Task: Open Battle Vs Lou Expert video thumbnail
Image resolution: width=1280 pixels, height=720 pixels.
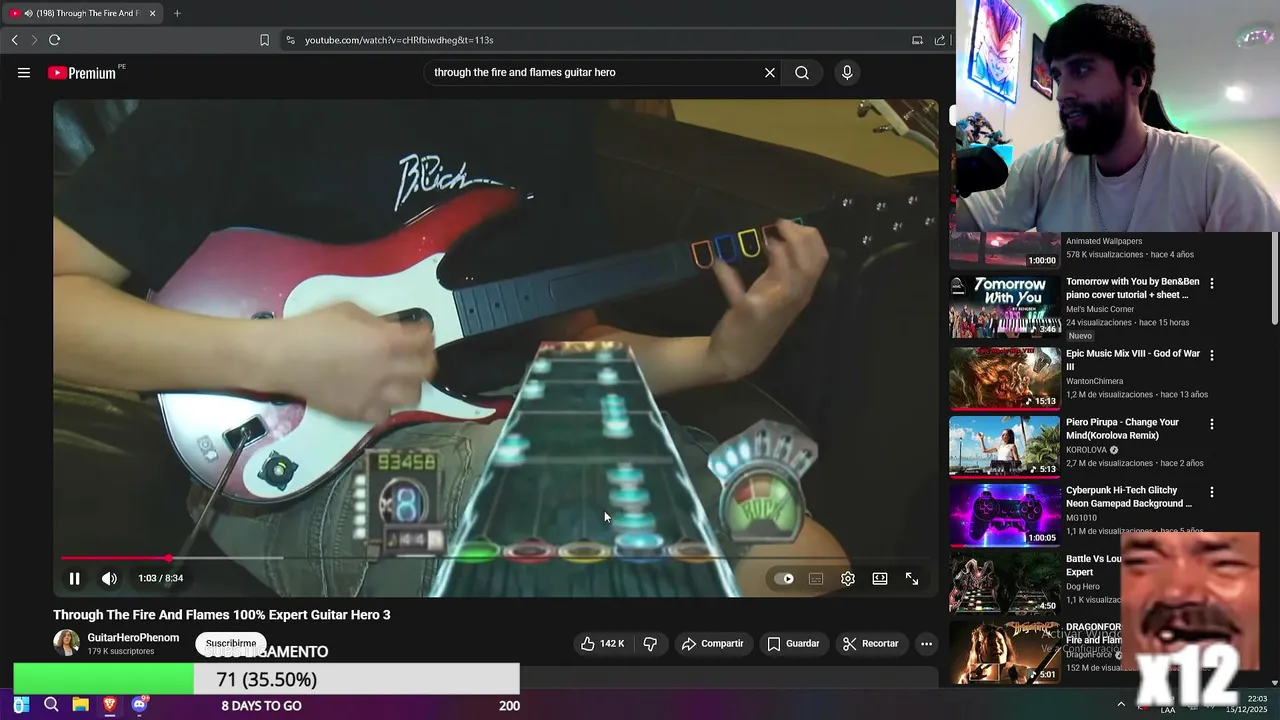Action: click(1005, 583)
